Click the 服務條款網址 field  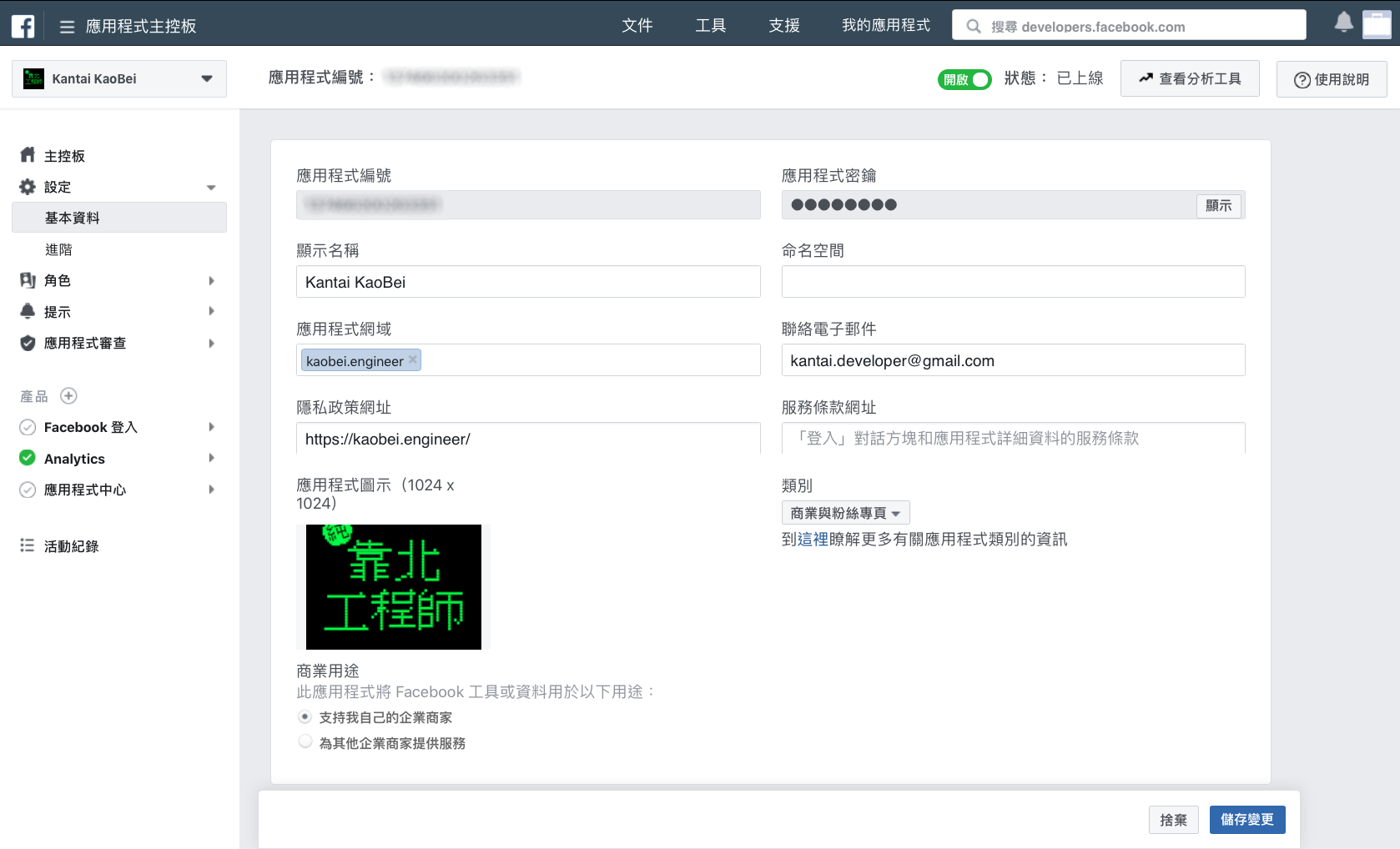tap(1013, 439)
